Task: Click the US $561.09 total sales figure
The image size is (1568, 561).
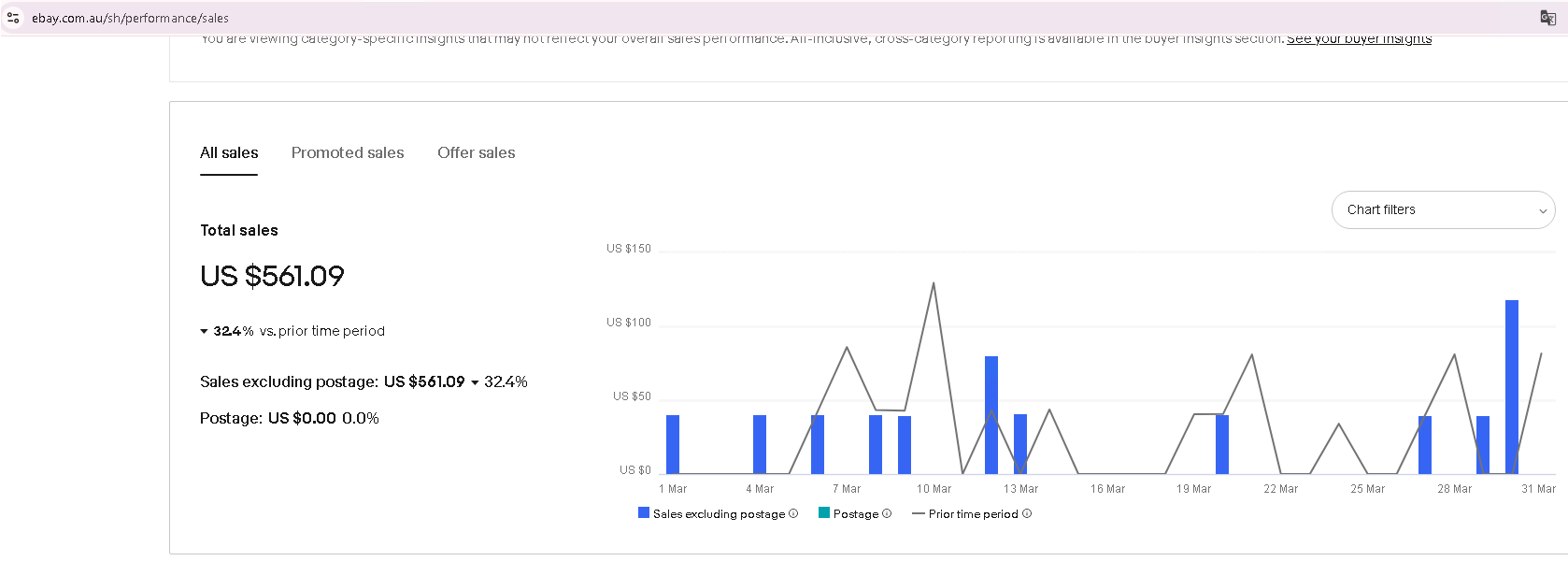Action: click(272, 276)
